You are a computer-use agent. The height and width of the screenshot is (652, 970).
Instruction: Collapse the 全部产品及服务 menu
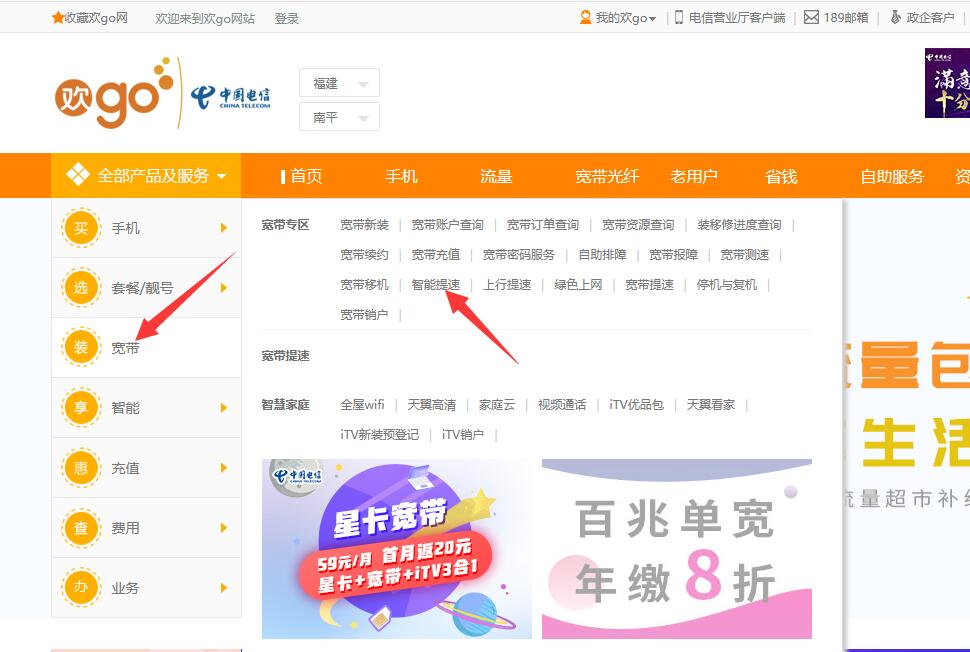[146, 176]
